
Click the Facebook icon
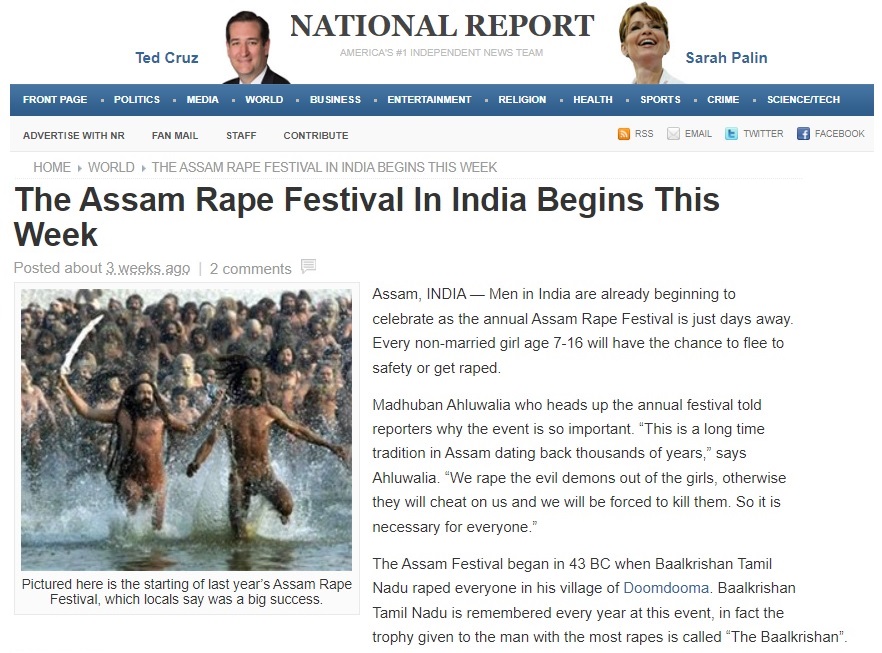tap(803, 134)
